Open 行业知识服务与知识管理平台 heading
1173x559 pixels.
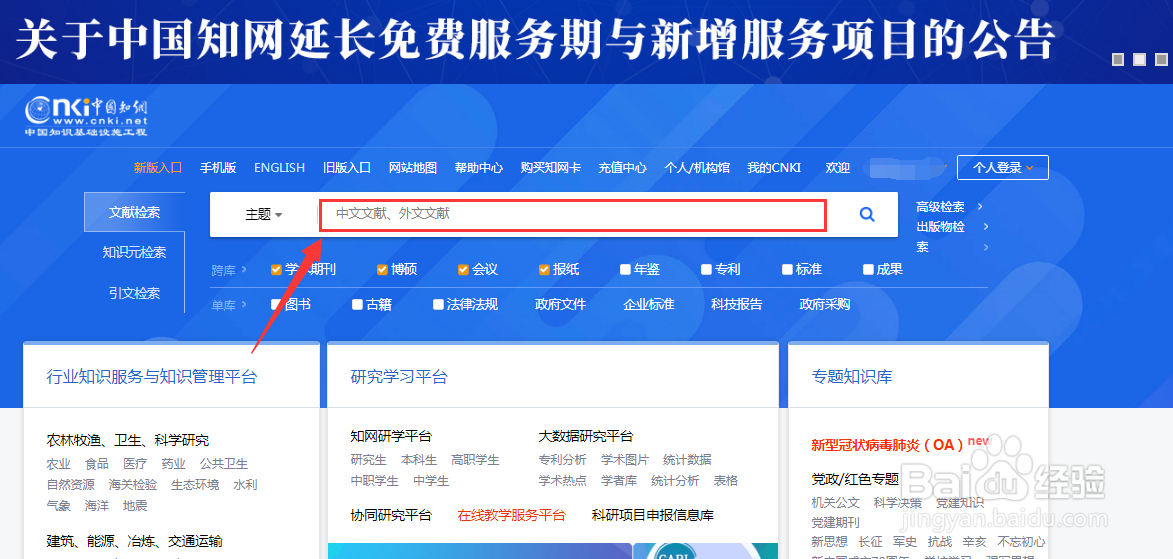[152, 376]
